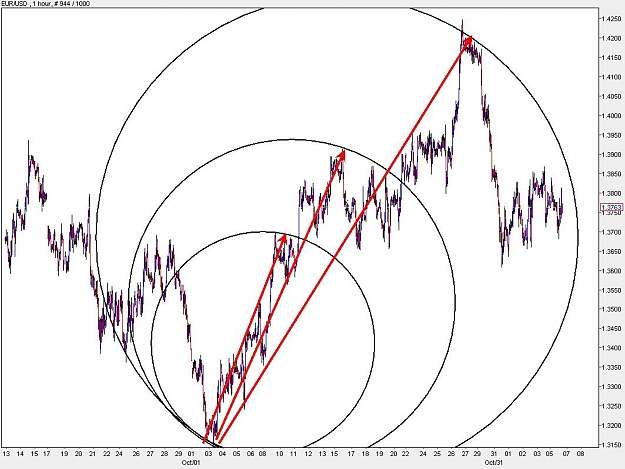
Task: Click the EUR/USD 1 hour chart title
Action: tap(45, 4)
